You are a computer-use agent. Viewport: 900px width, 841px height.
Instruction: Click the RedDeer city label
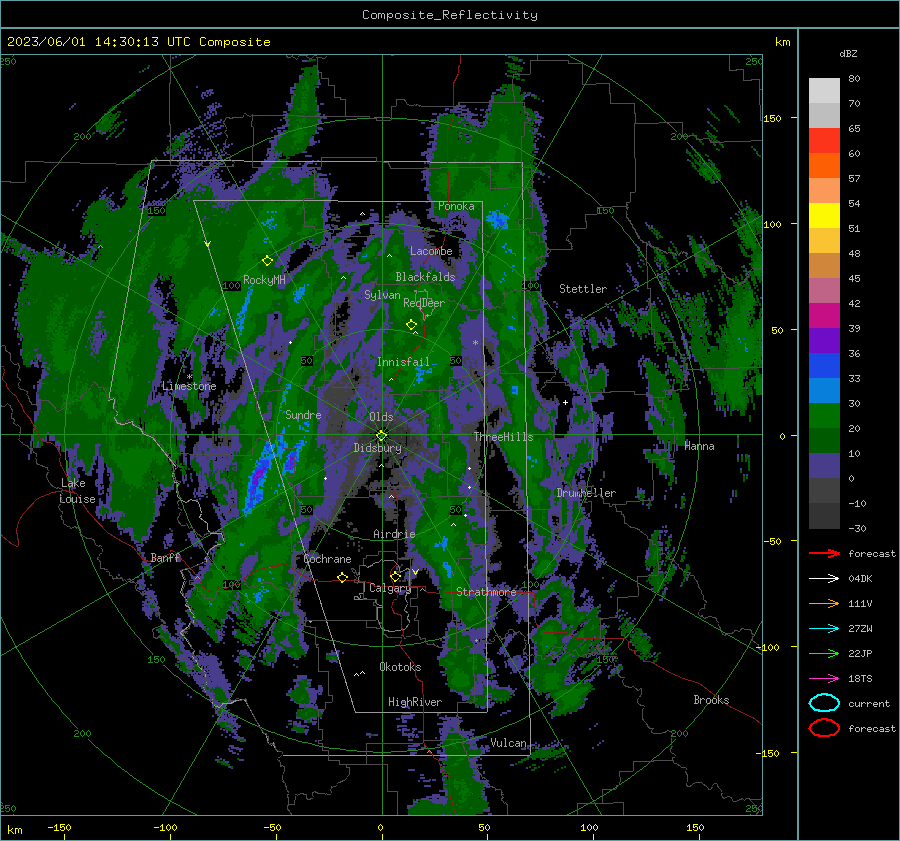point(424,303)
